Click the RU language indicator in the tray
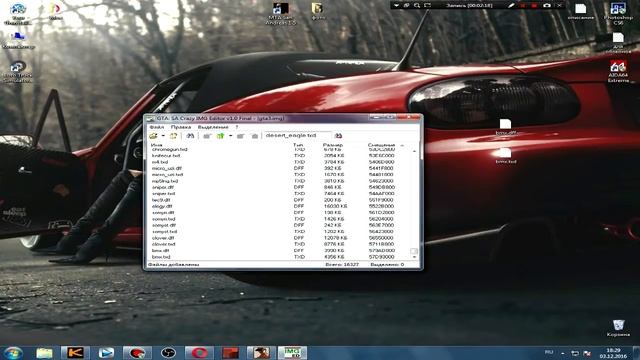This screenshot has height=360, width=640. pyautogui.click(x=549, y=352)
